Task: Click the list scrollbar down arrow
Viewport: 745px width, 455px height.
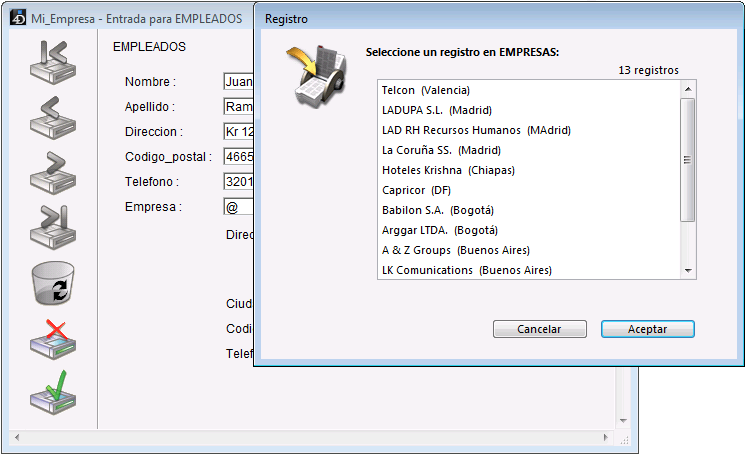Action: (x=688, y=270)
